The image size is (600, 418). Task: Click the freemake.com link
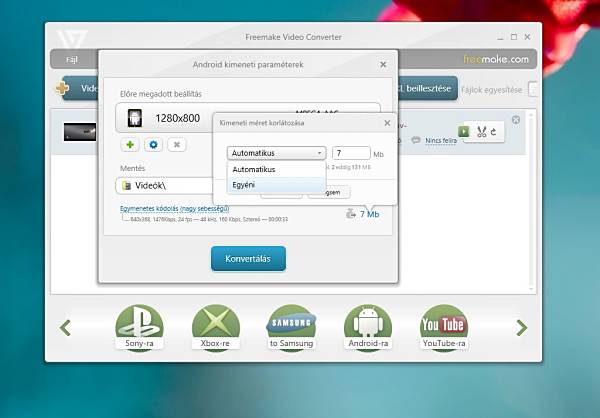click(x=496, y=59)
